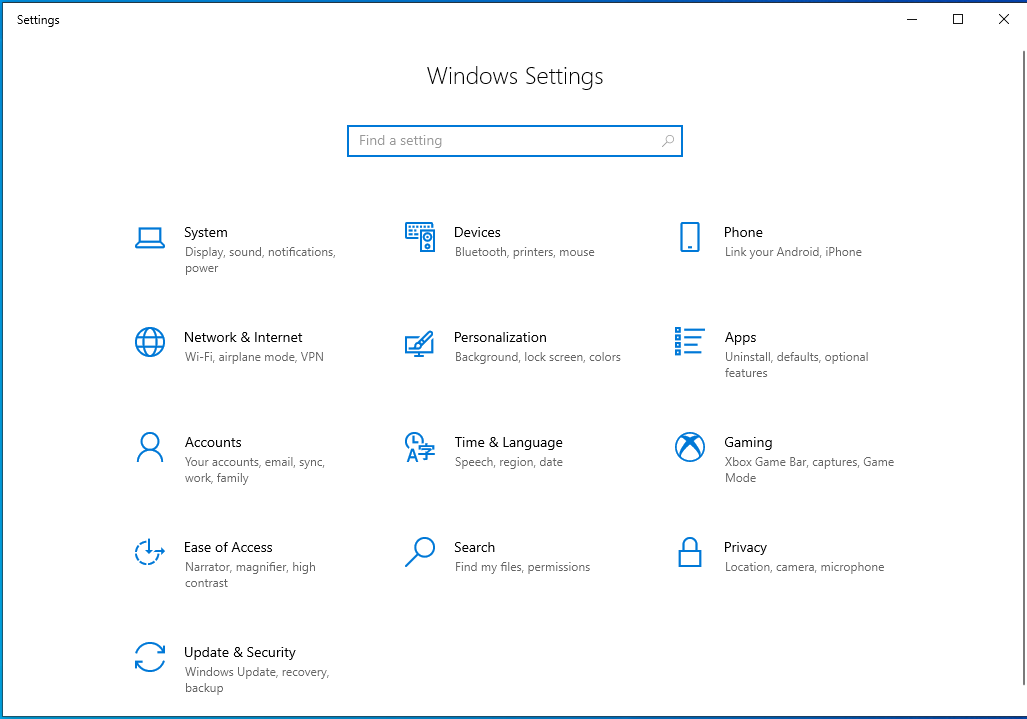The image size is (1027, 719).
Task: Open Update & Security settings
Action: pyautogui.click(x=239, y=652)
